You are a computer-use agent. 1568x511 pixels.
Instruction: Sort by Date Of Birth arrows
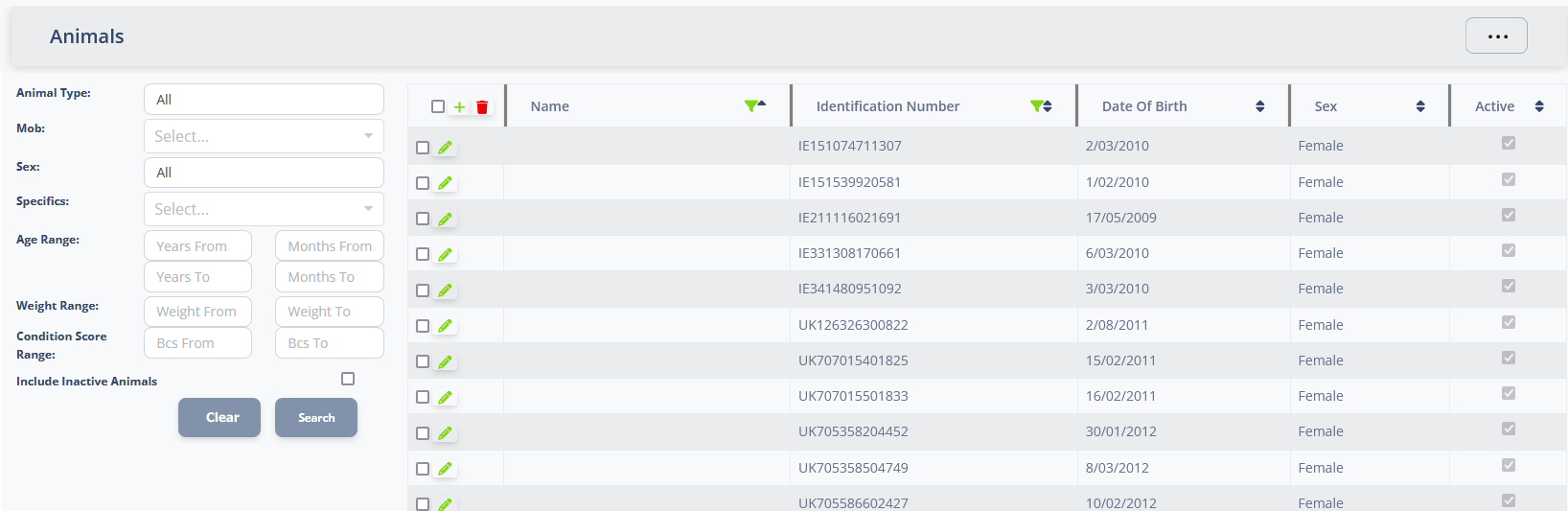pyautogui.click(x=1259, y=106)
